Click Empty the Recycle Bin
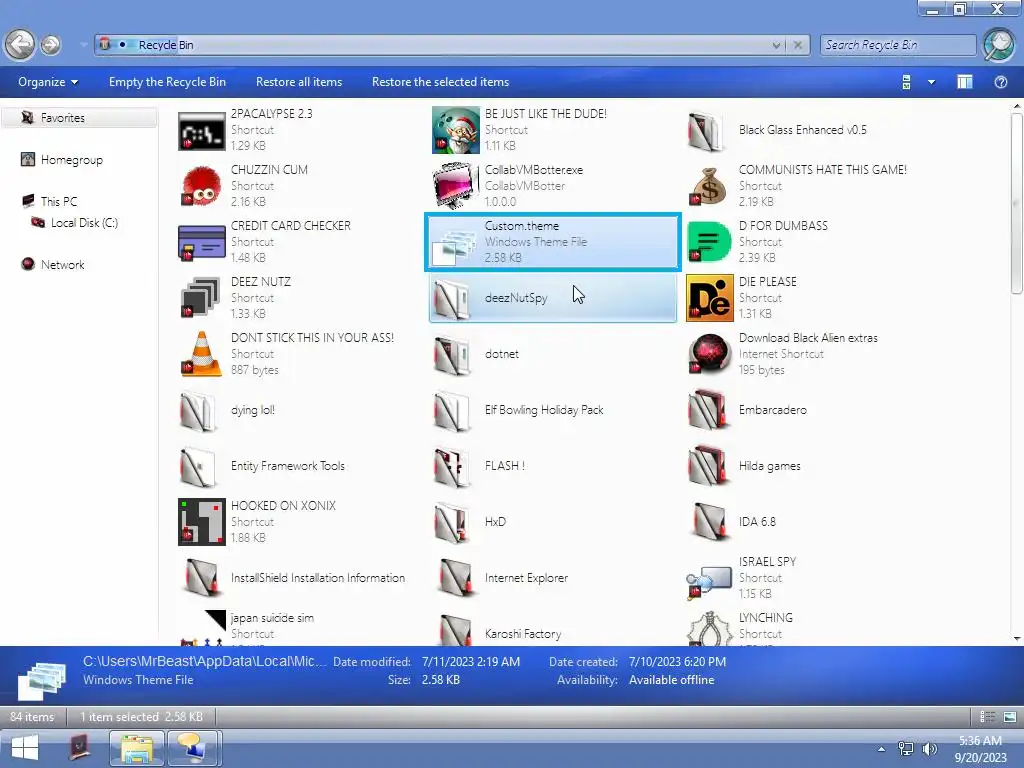1024x768 pixels. 167,82
